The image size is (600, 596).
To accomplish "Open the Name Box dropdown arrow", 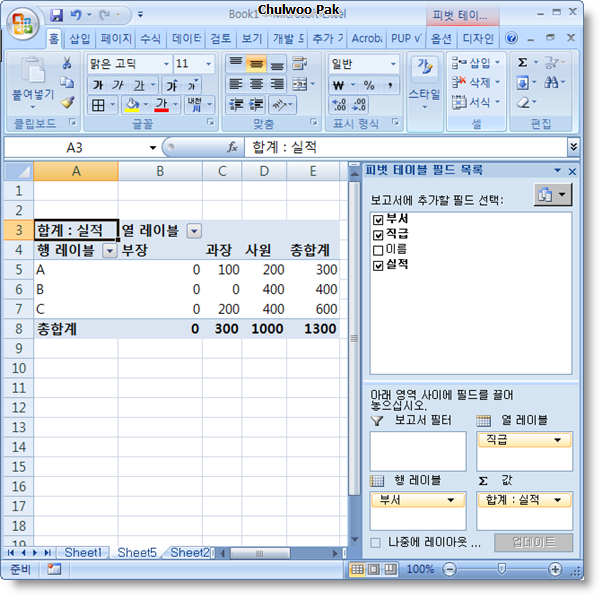I will coord(153,148).
